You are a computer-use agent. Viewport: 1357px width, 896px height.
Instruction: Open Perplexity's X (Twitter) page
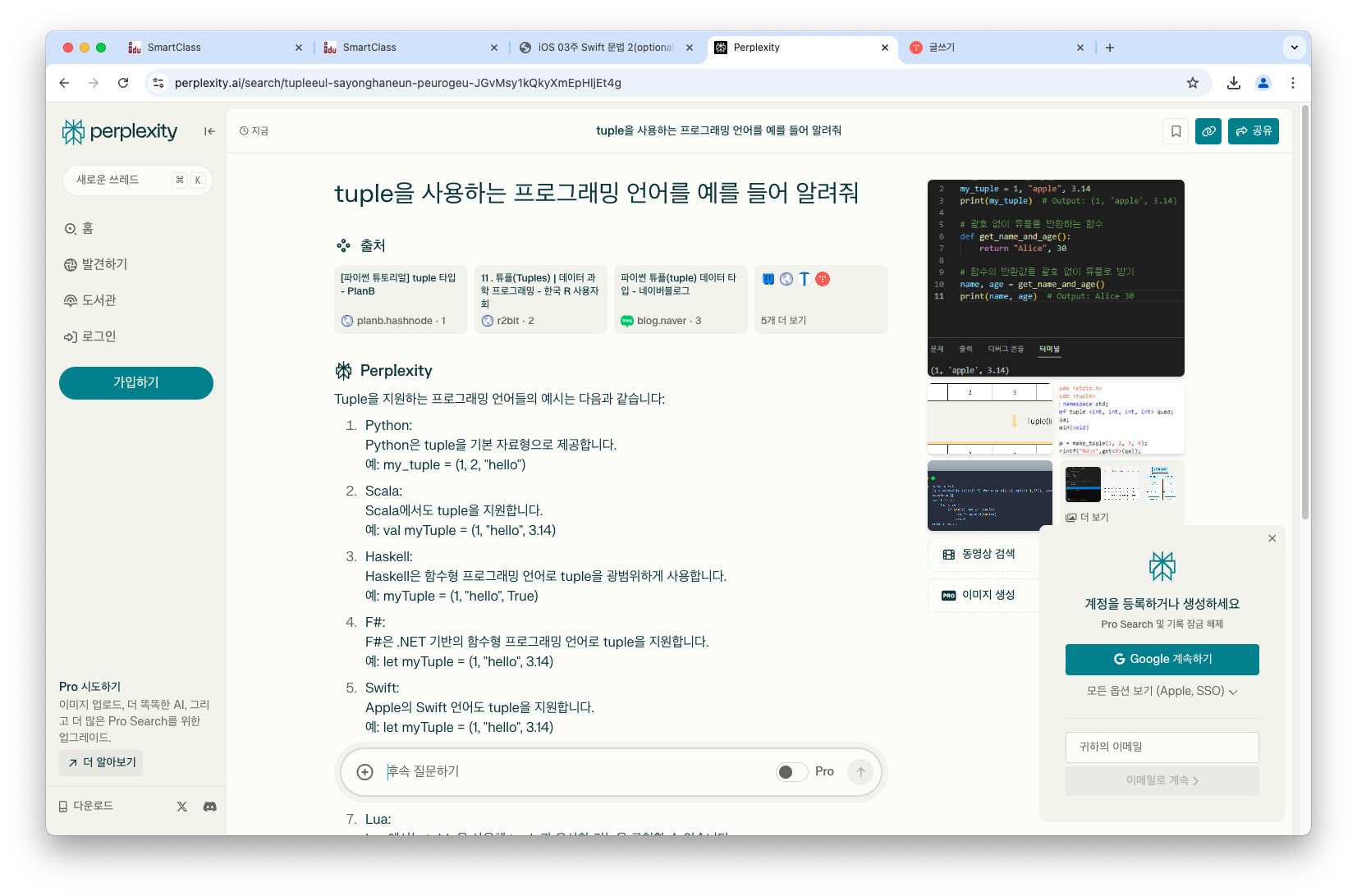(182, 807)
